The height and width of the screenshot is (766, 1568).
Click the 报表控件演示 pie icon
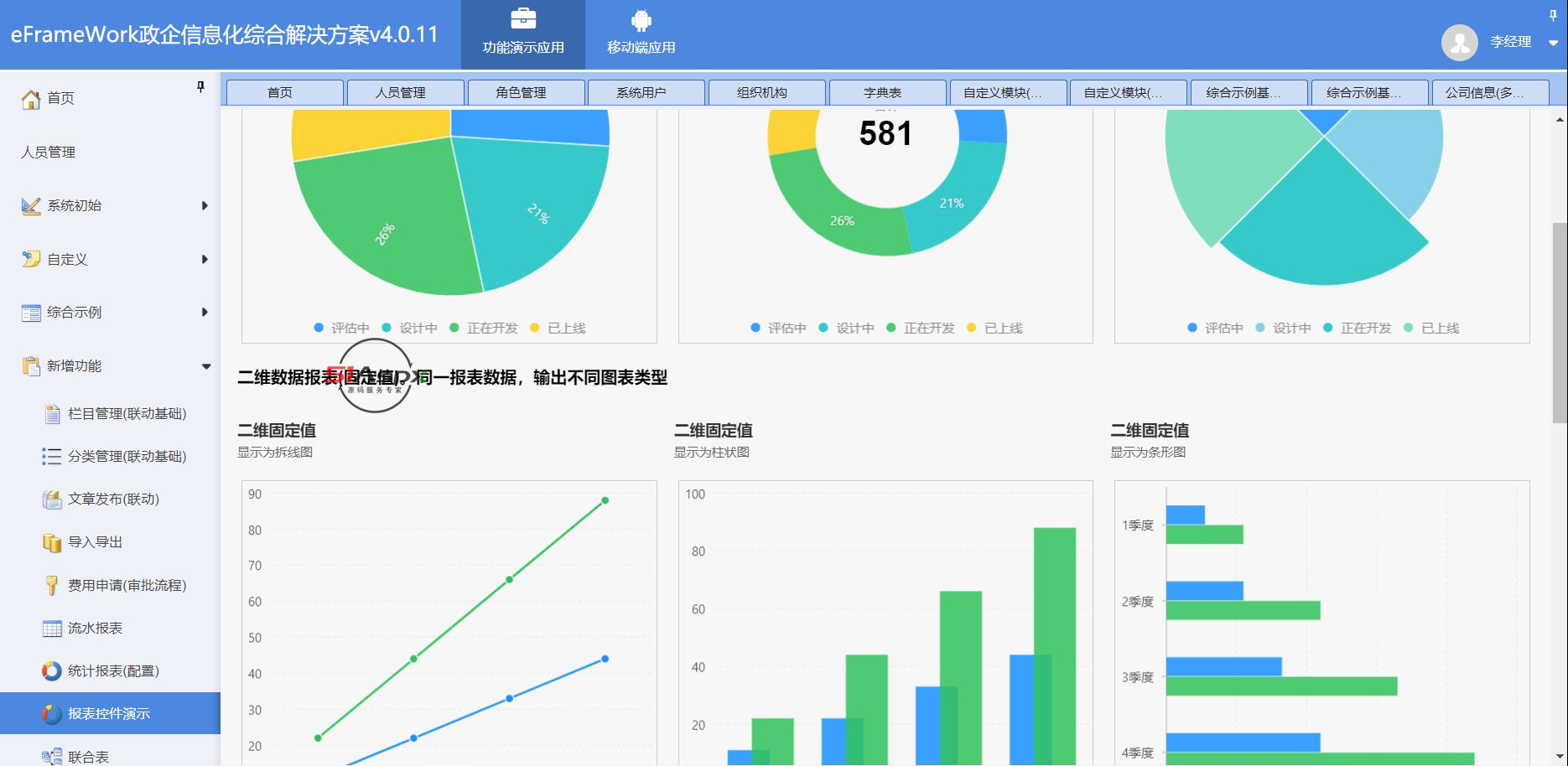[x=52, y=714]
